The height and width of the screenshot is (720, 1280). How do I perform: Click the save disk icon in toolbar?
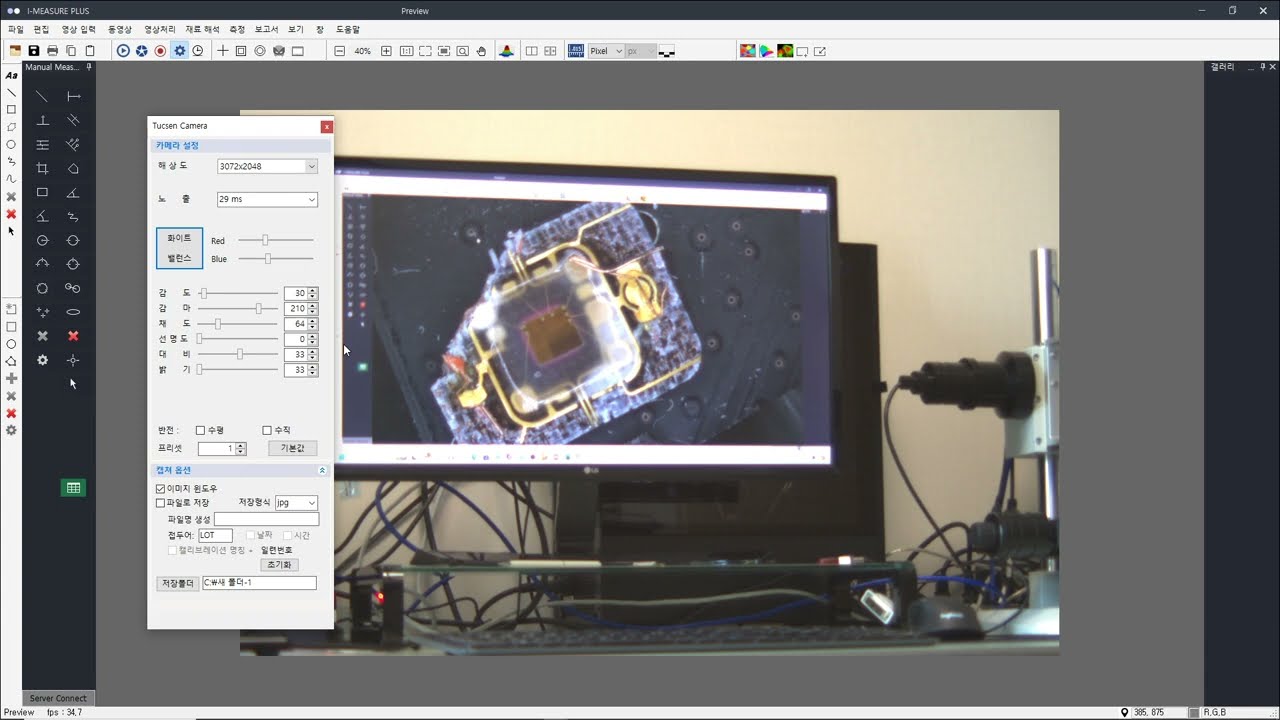pyautogui.click(x=34, y=51)
